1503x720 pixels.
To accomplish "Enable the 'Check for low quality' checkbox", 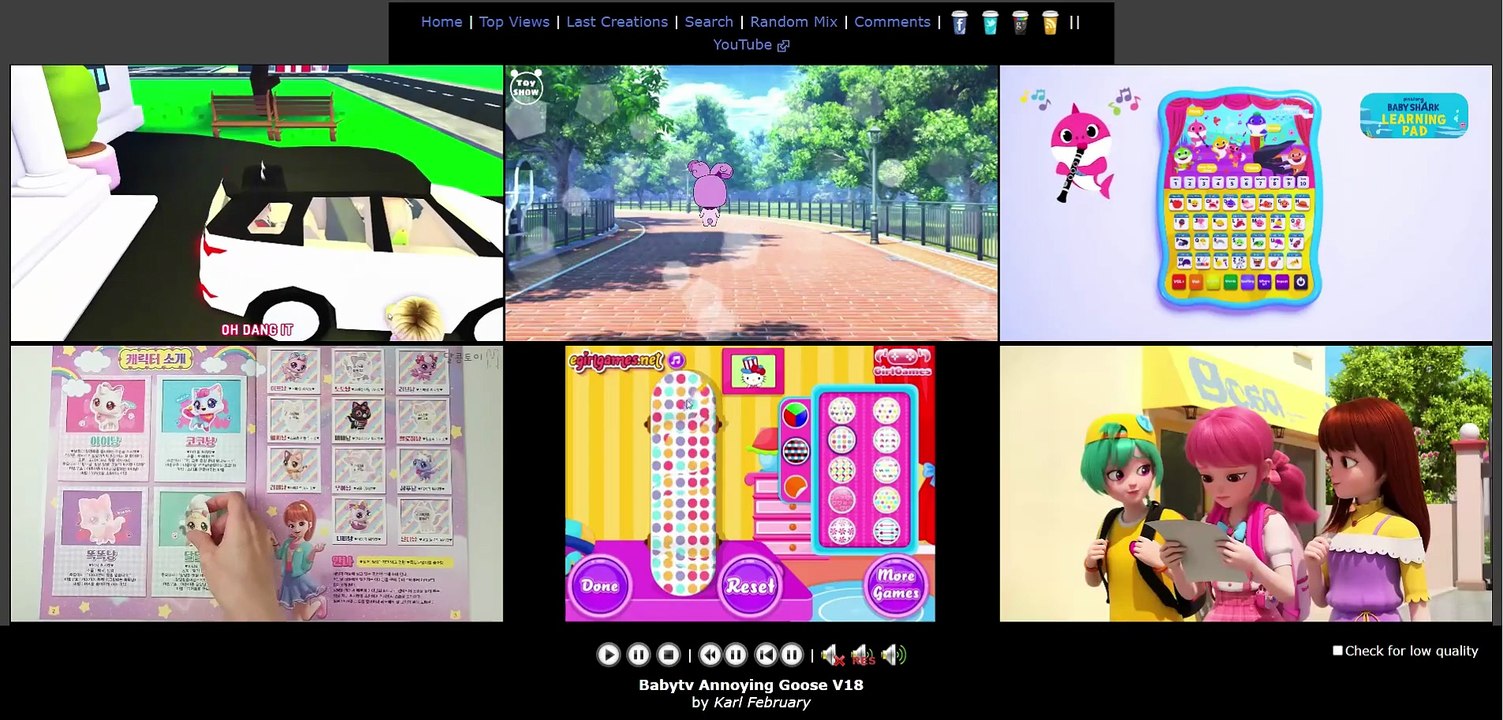I will (x=1337, y=651).
